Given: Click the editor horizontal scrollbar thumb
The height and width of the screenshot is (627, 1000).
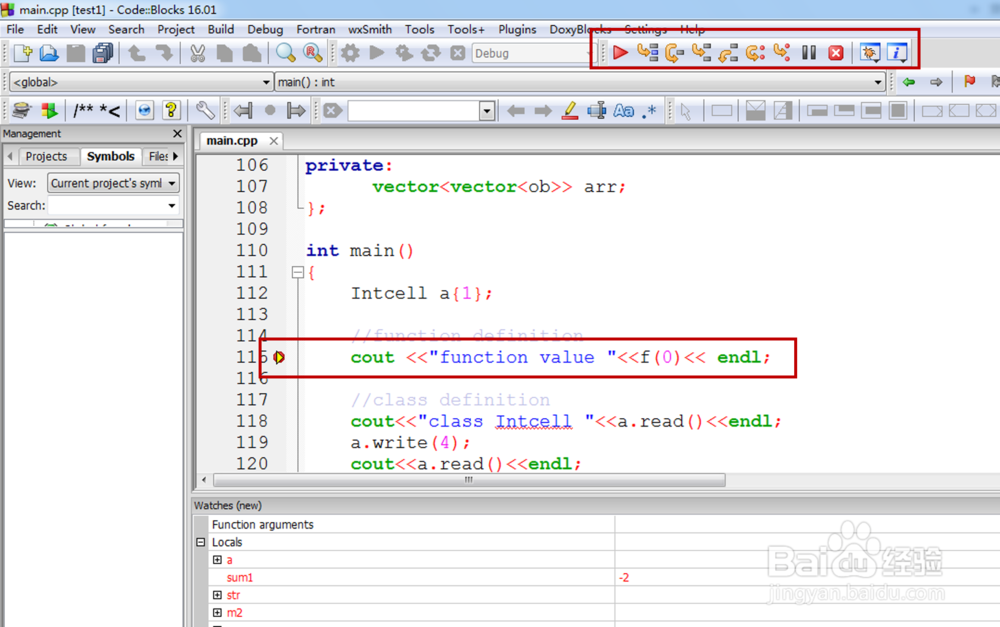Looking at the screenshot, I should (469, 480).
